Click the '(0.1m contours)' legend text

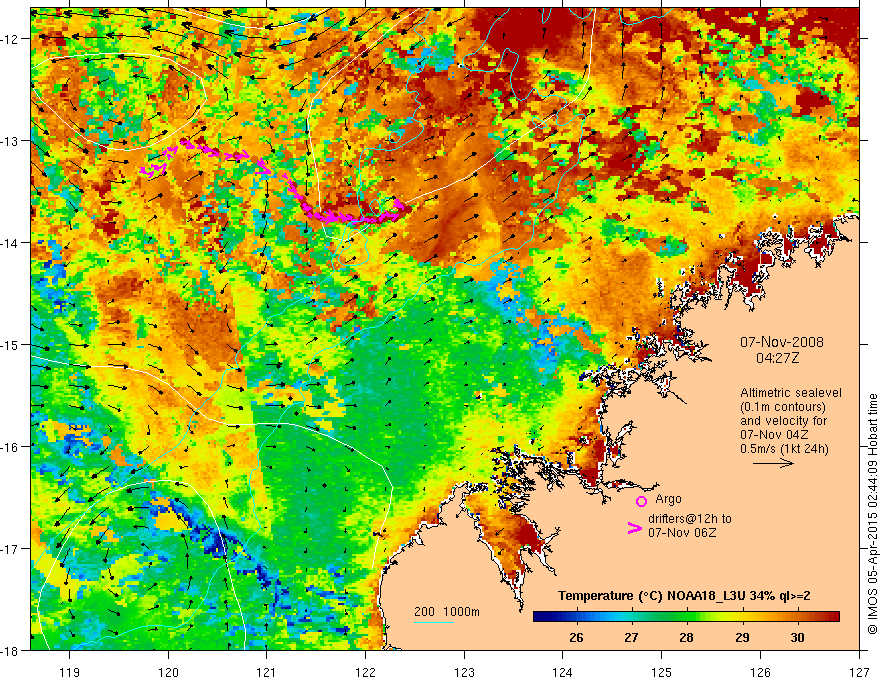pos(782,407)
